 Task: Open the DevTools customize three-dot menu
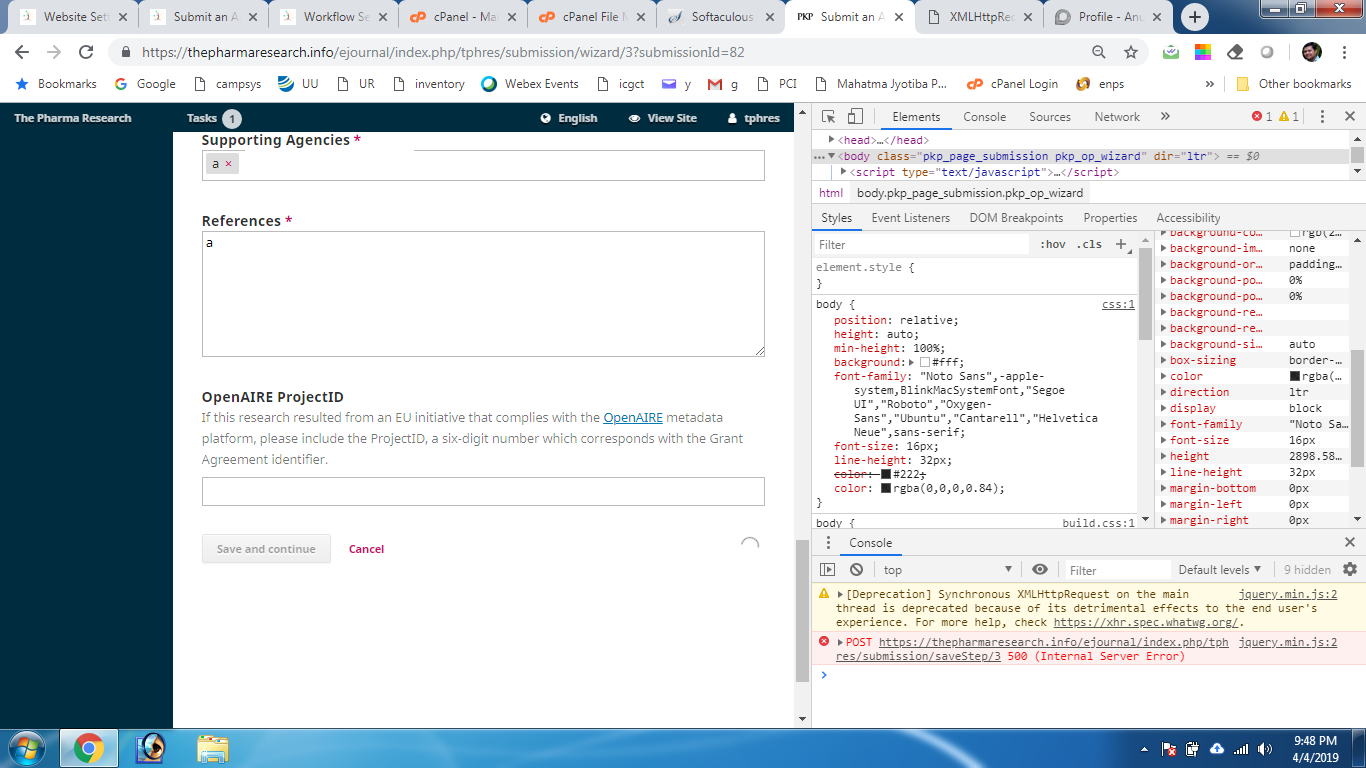[1322, 117]
